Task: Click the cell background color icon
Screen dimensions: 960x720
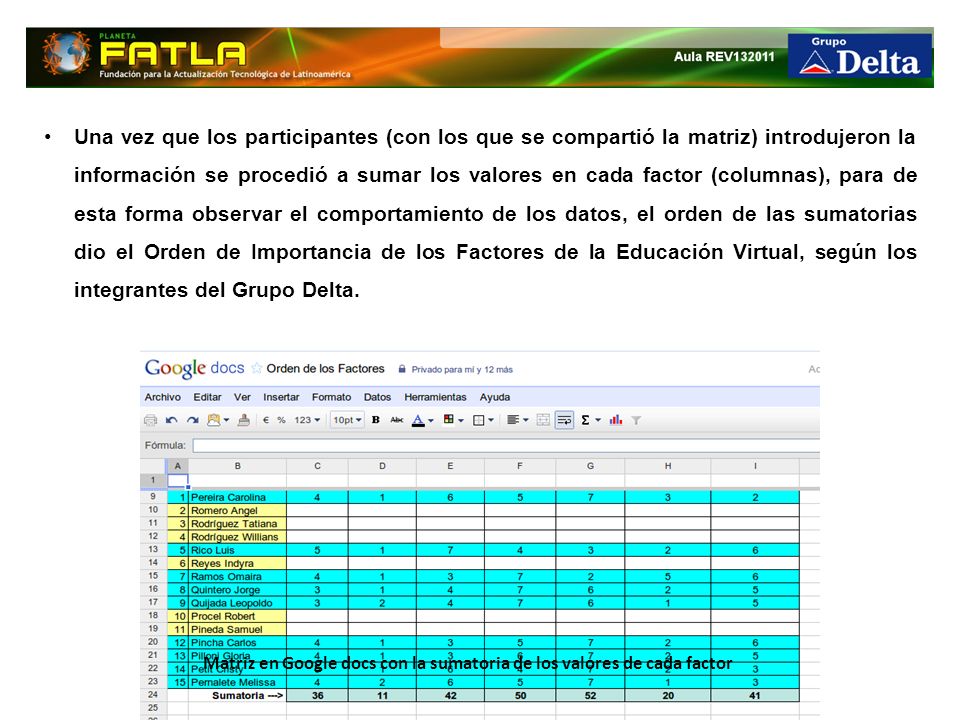Action: coord(449,419)
